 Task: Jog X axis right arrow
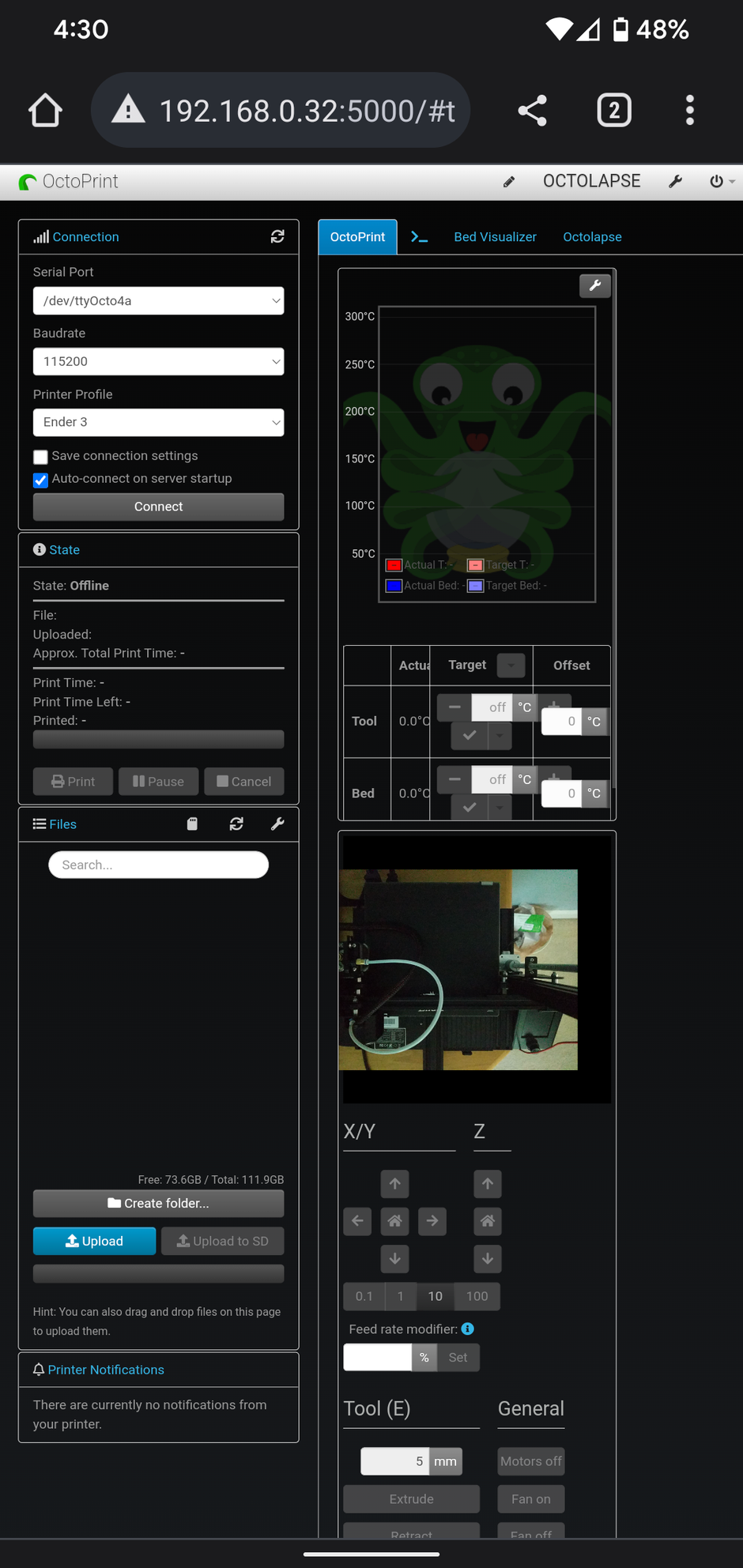[432, 1221]
